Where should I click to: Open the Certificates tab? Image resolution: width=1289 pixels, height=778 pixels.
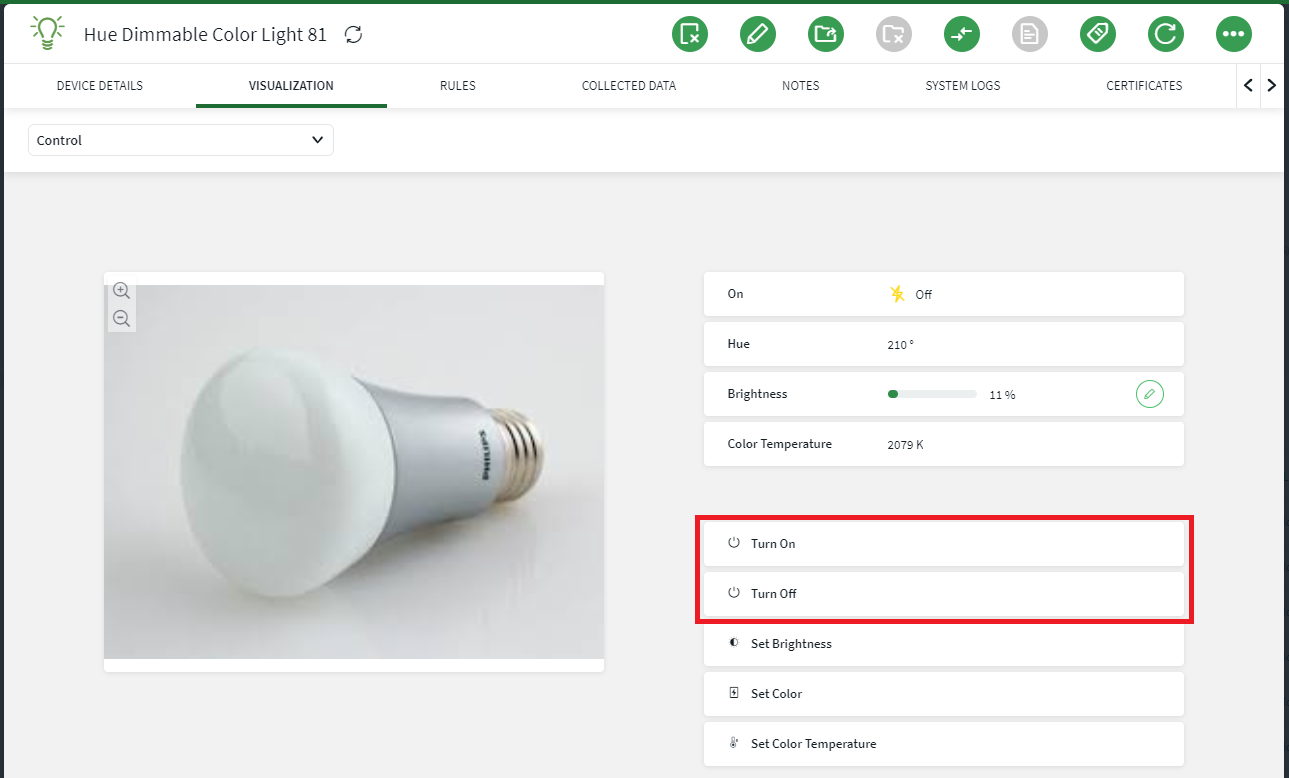(1144, 86)
